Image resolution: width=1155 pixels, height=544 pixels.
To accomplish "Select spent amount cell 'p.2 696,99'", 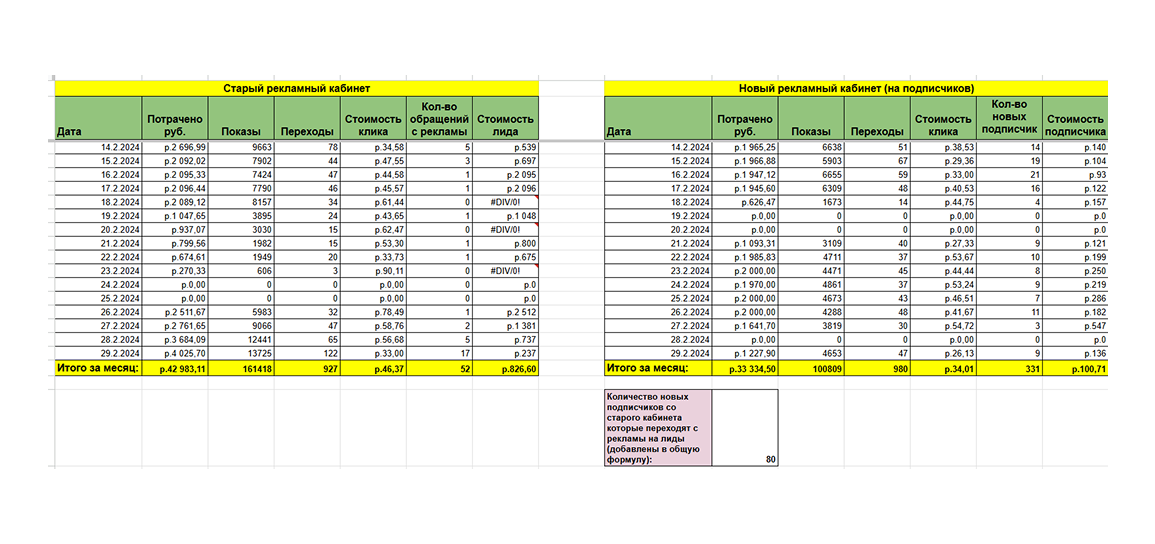I will coord(175,148).
